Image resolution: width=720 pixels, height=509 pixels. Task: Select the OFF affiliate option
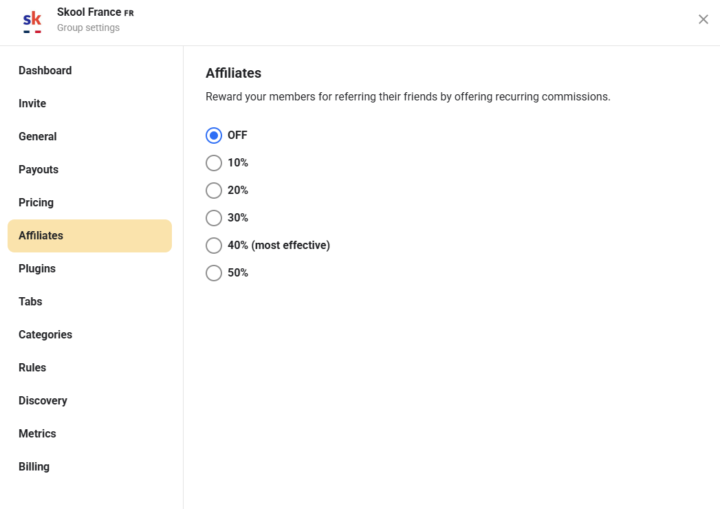point(213,135)
